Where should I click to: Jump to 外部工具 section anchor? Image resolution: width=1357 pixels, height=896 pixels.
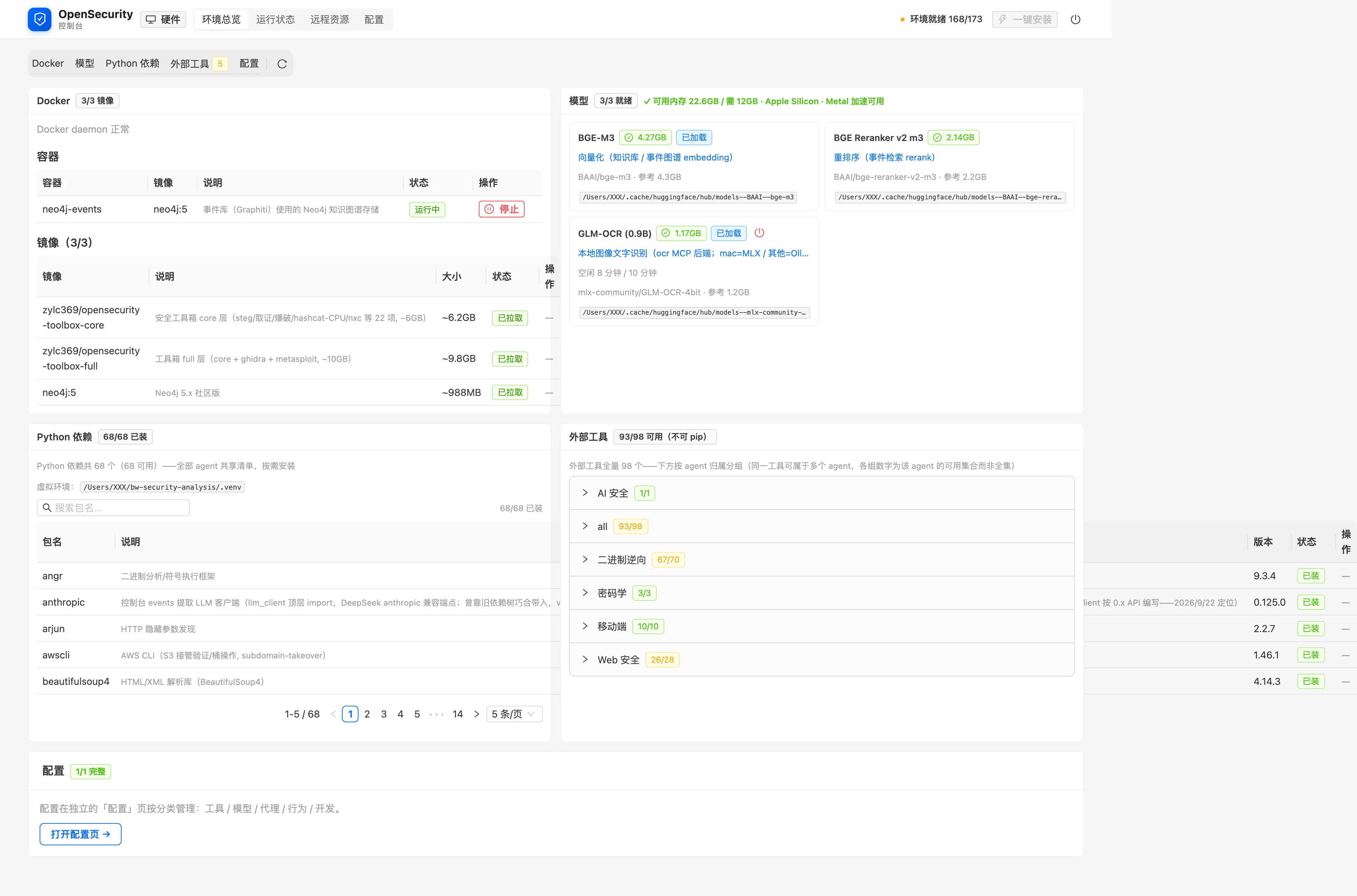click(x=199, y=64)
